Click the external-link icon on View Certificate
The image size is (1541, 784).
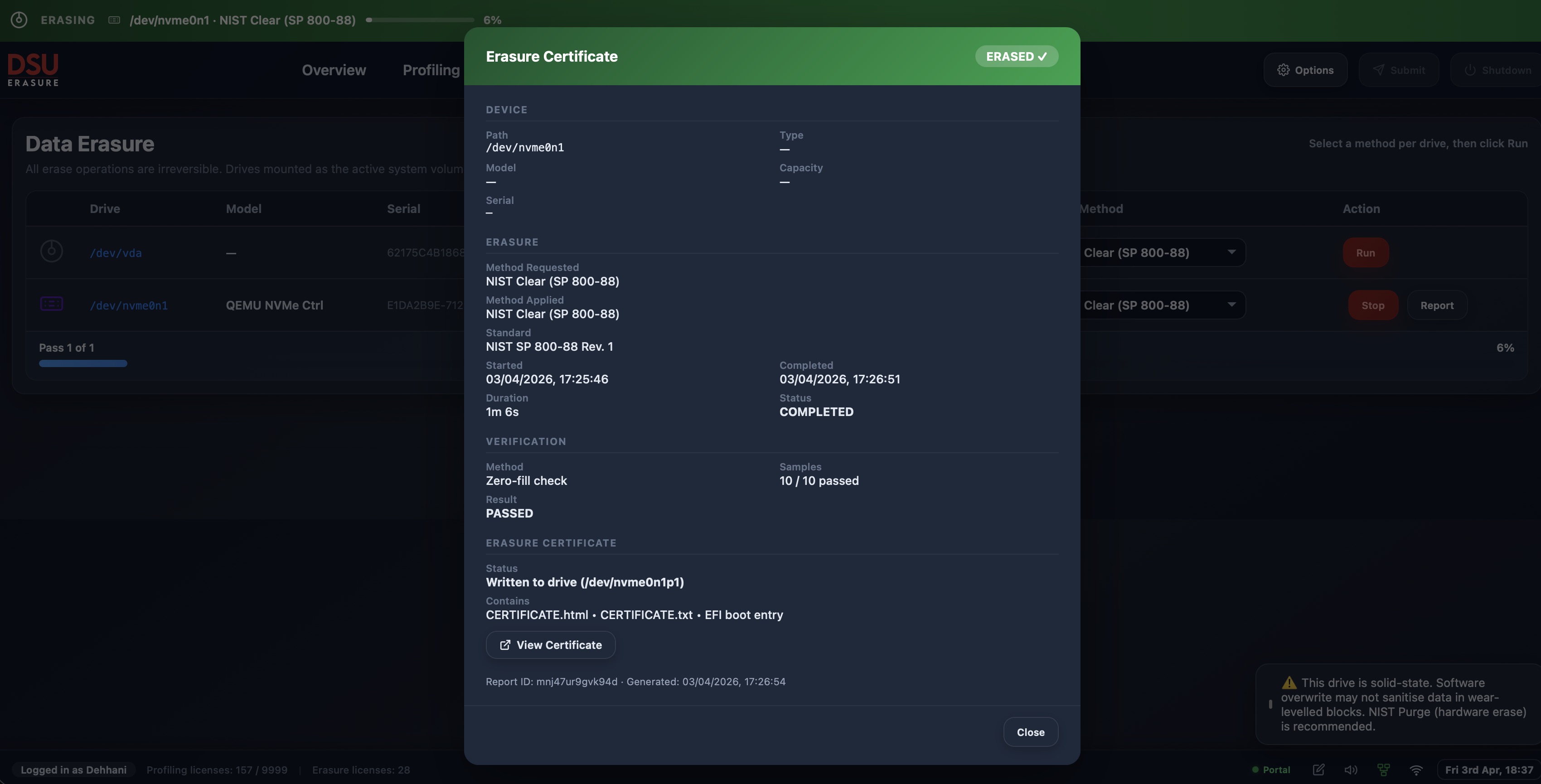505,645
